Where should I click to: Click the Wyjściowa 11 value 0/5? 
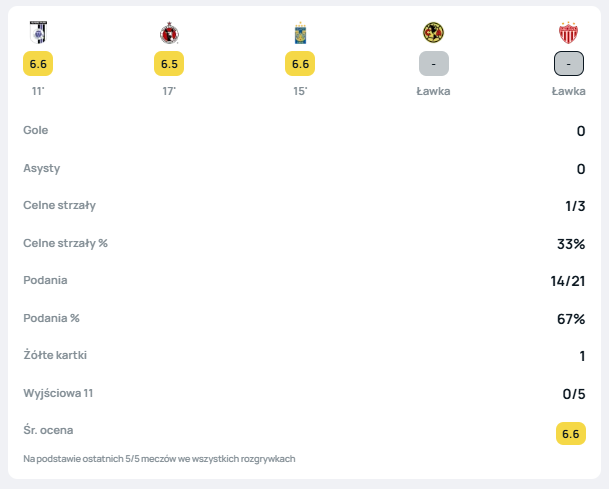coord(574,394)
